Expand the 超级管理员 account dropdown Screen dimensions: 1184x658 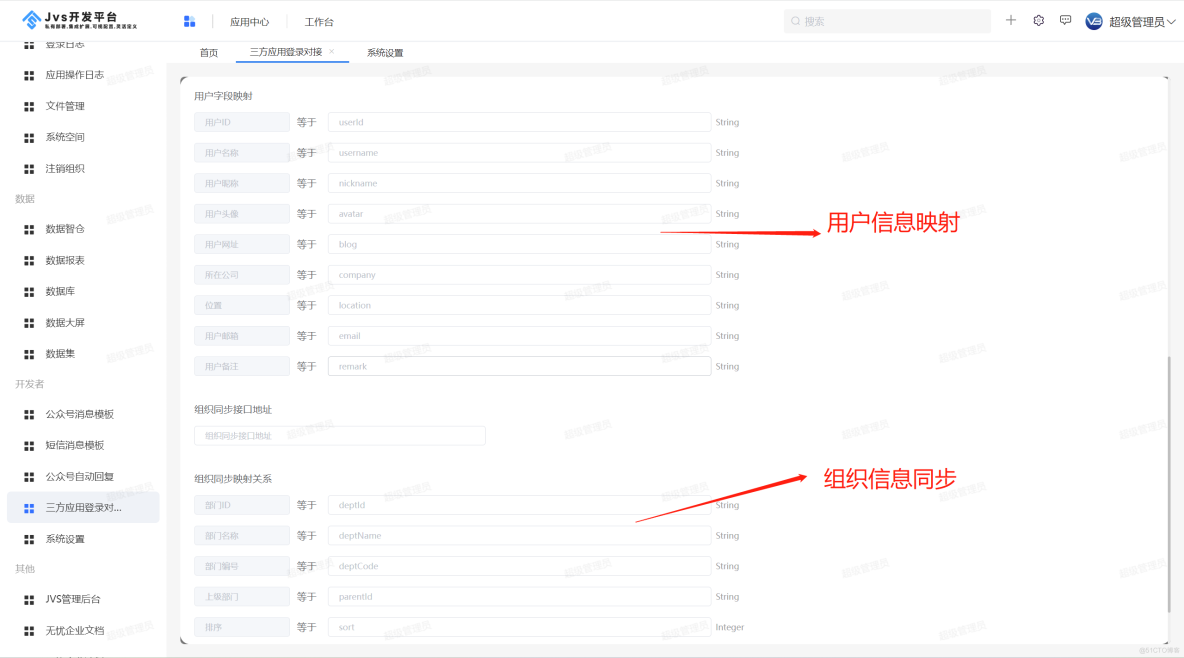click(x=1172, y=21)
